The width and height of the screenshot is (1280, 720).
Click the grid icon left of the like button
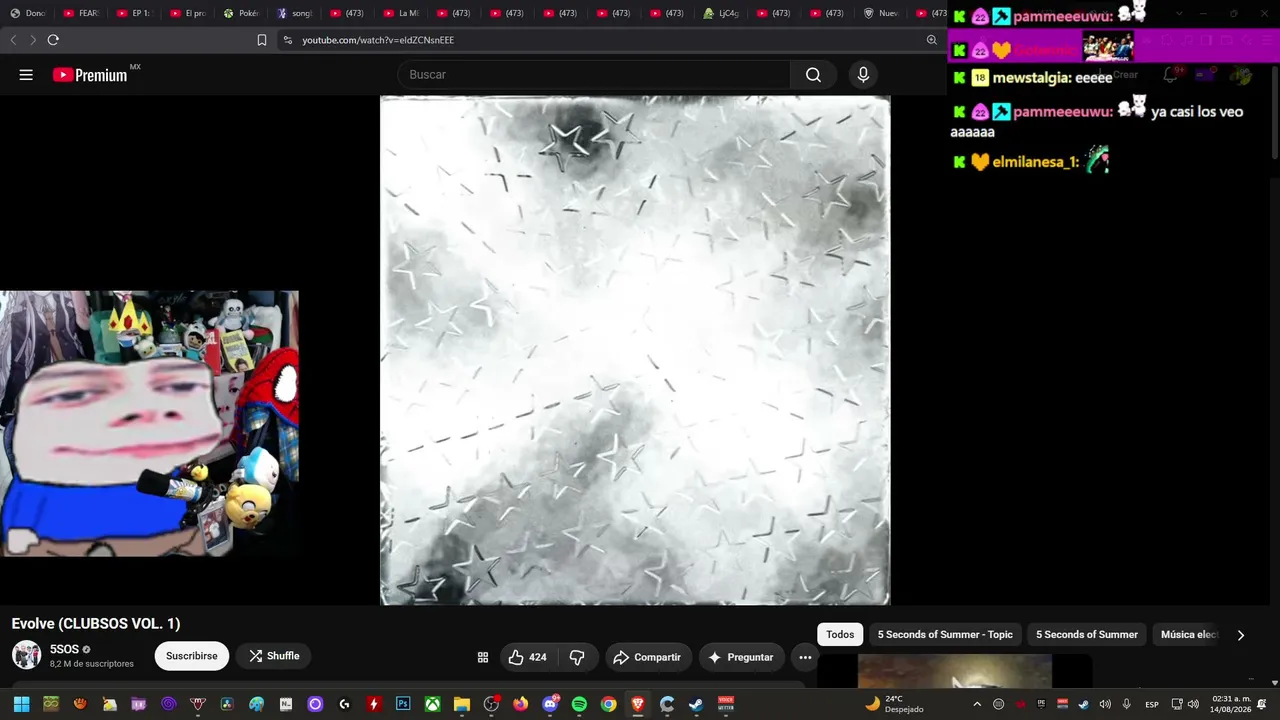click(x=482, y=657)
